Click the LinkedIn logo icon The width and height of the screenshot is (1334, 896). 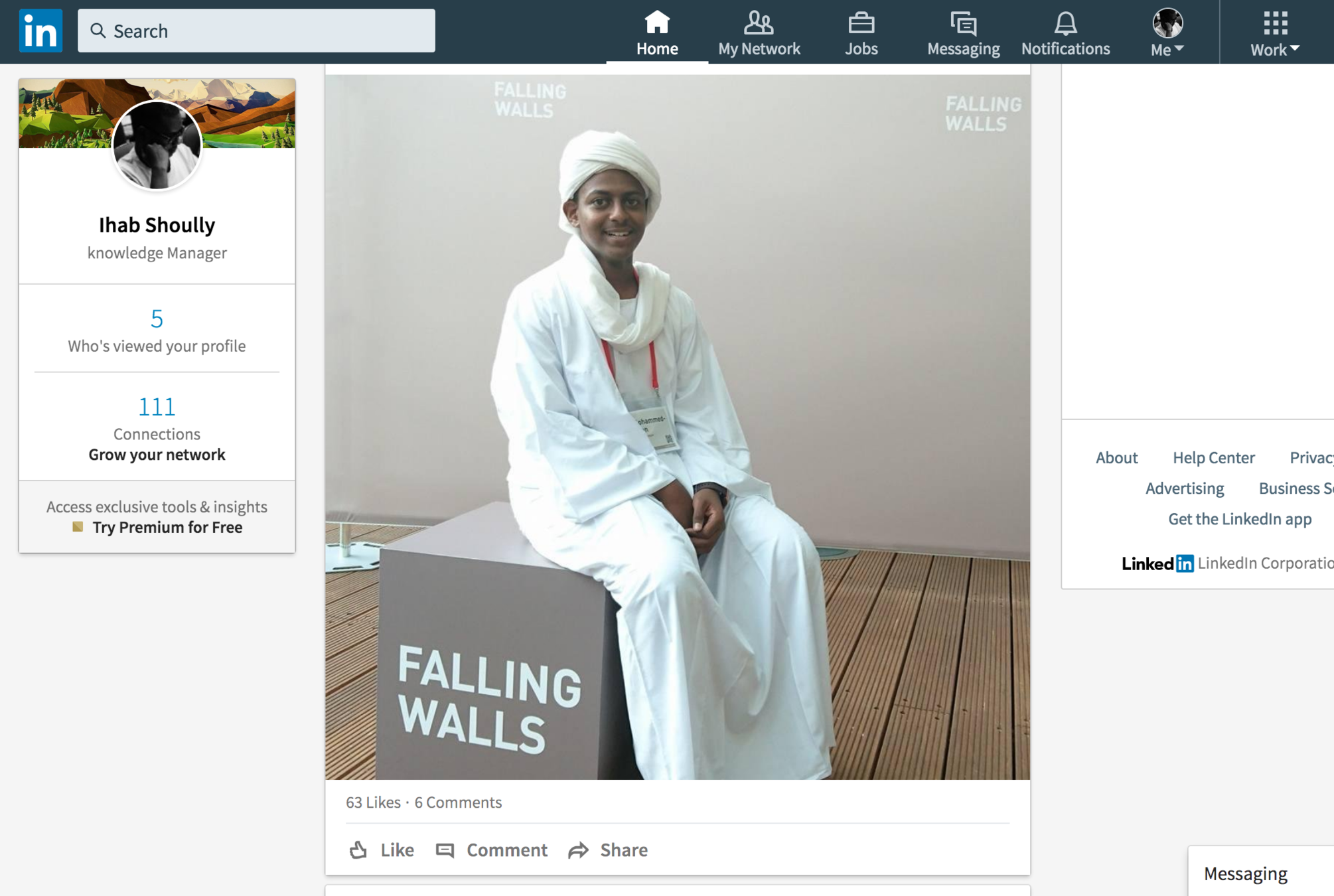click(x=40, y=31)
